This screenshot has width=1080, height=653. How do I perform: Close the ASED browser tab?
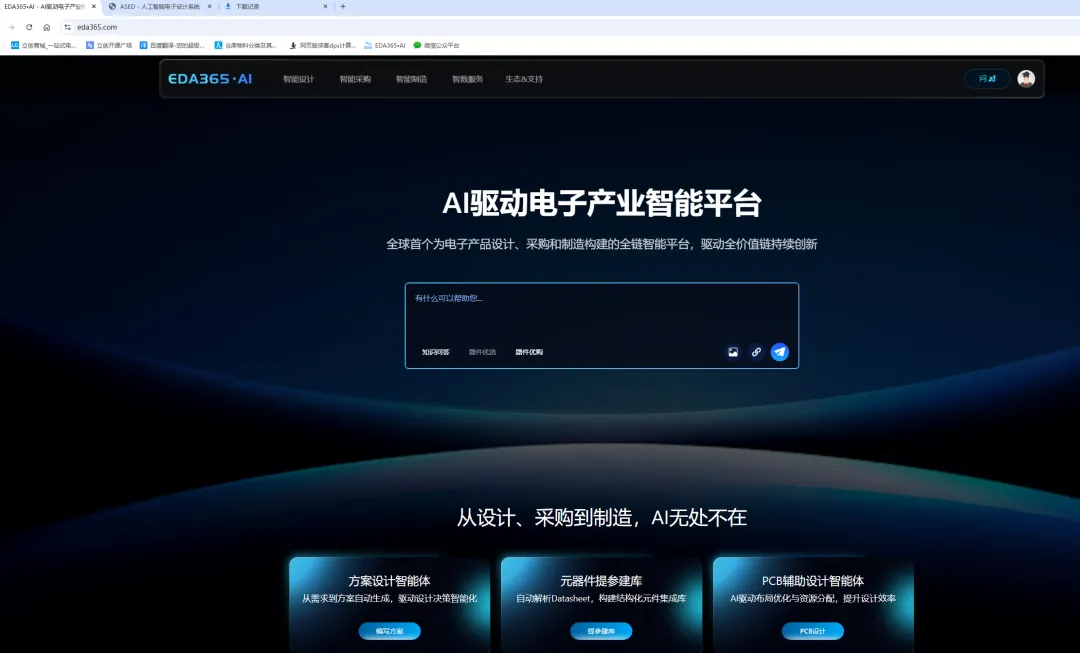tap(209, 7)
